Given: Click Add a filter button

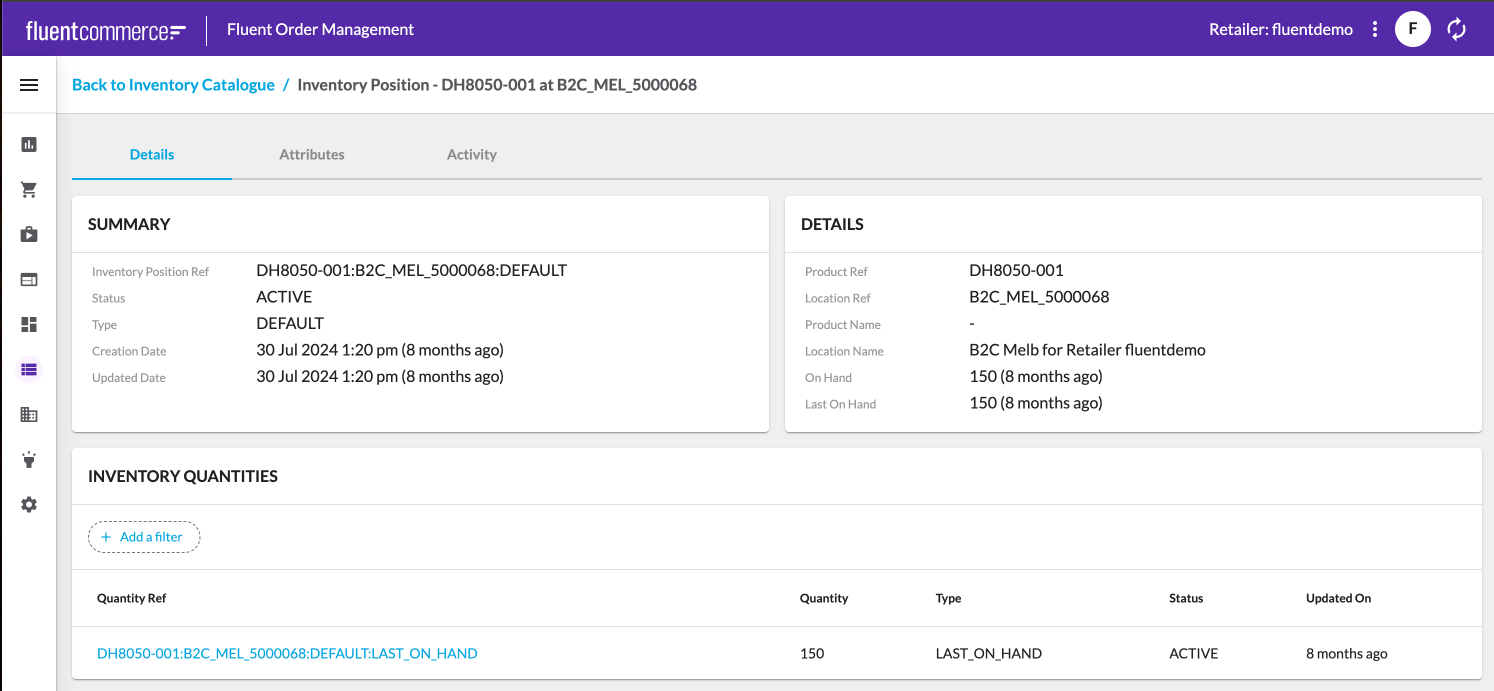Looking at the screenshot, I should pyautogui.click(x=144, y=537).
